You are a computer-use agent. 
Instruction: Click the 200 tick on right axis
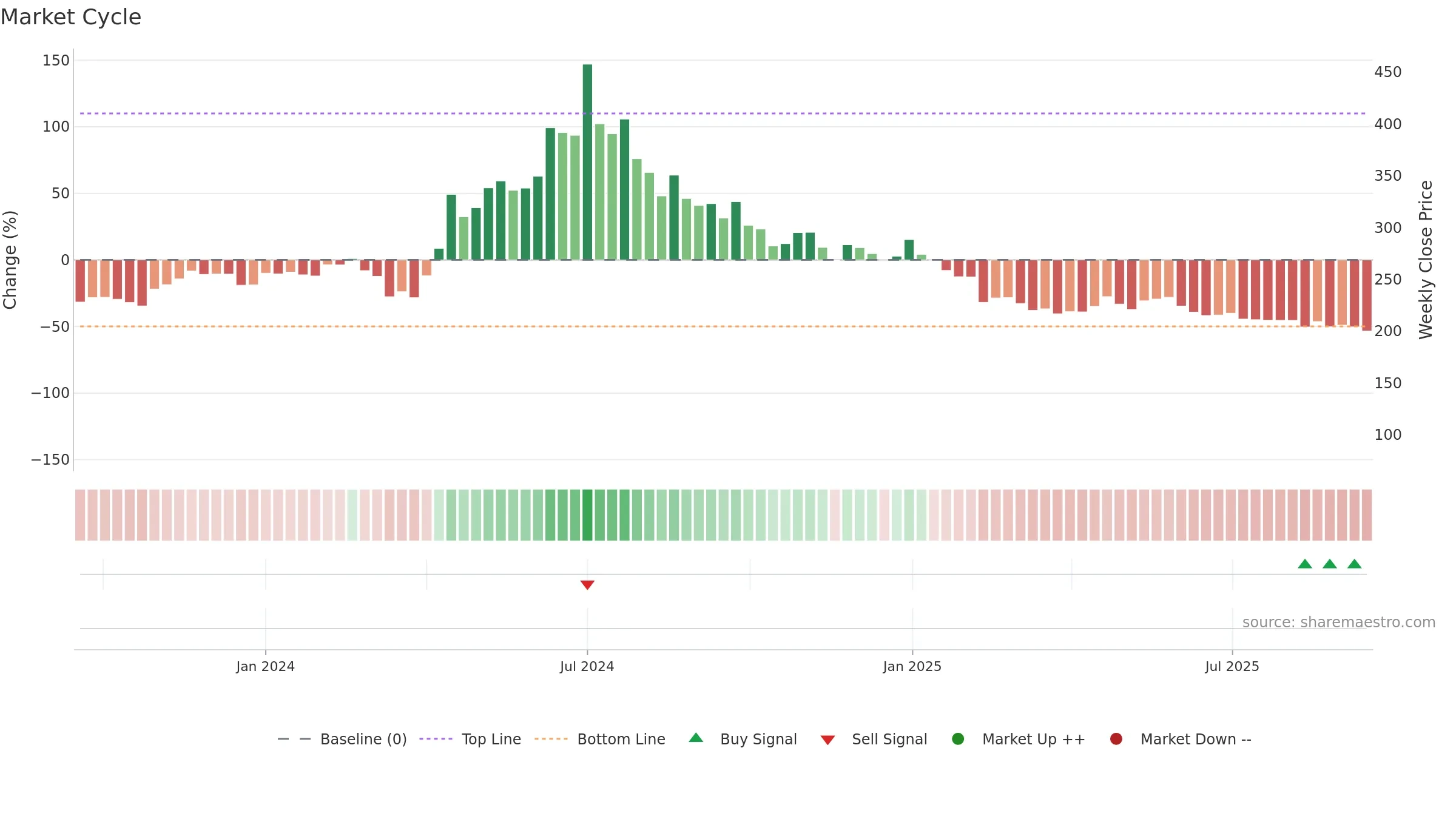coord(1388,331)
